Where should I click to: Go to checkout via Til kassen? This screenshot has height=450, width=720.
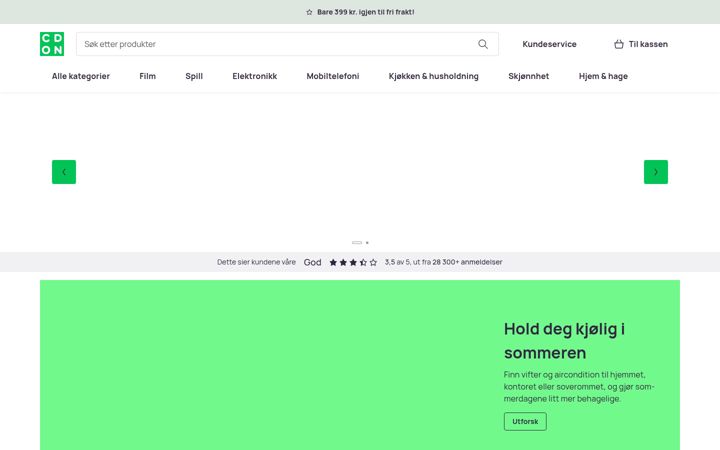coord(641,44)
